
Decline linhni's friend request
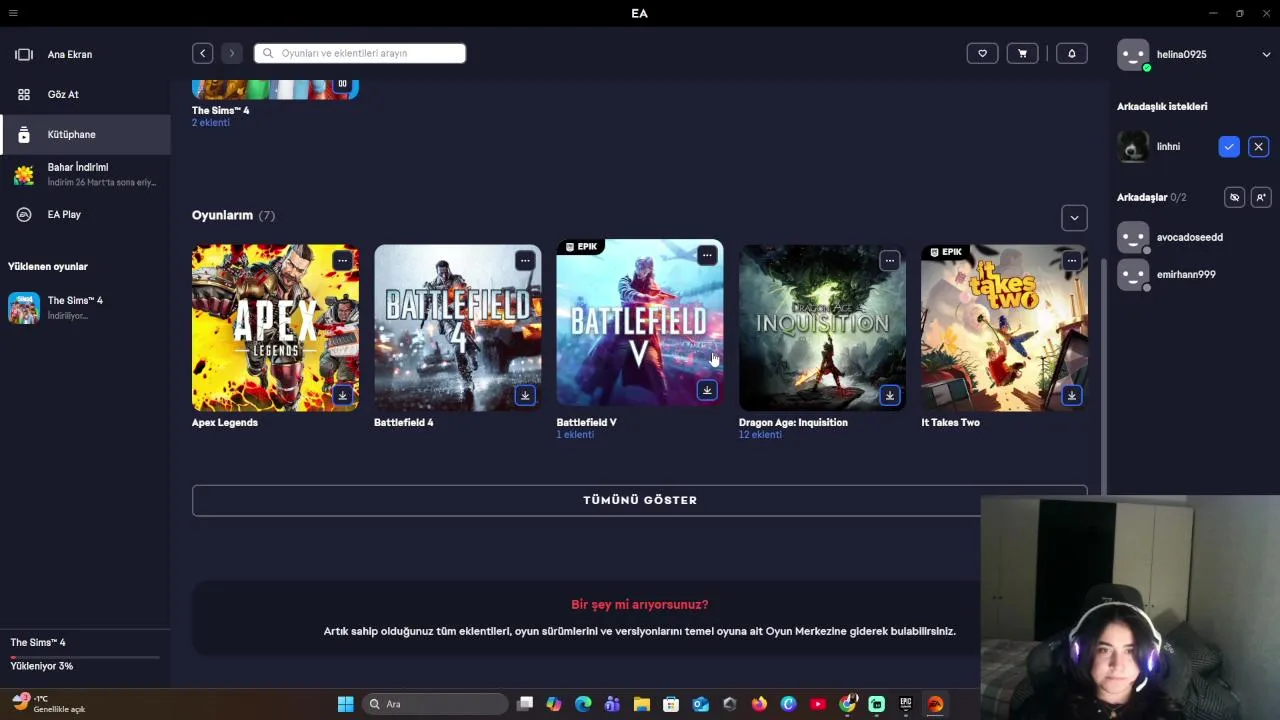1258,147
